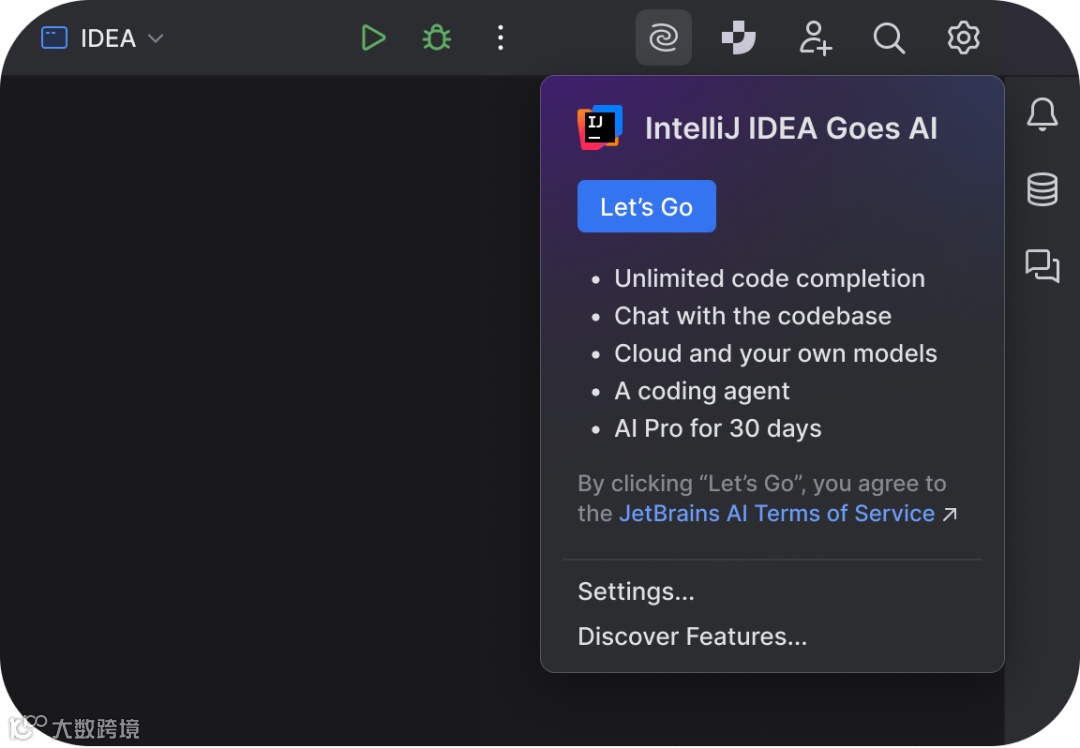Open the three-dot More Actions menu
The width and height of the screenshot is (1080, 748).
500,39
